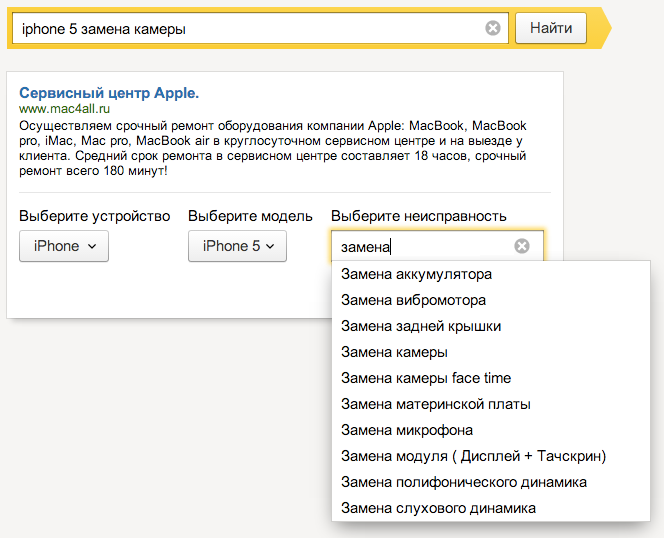Screen dimensions: 664x538
Task: Visit www.mac4all.ru URL link
Action: click(x=64, y=109)
